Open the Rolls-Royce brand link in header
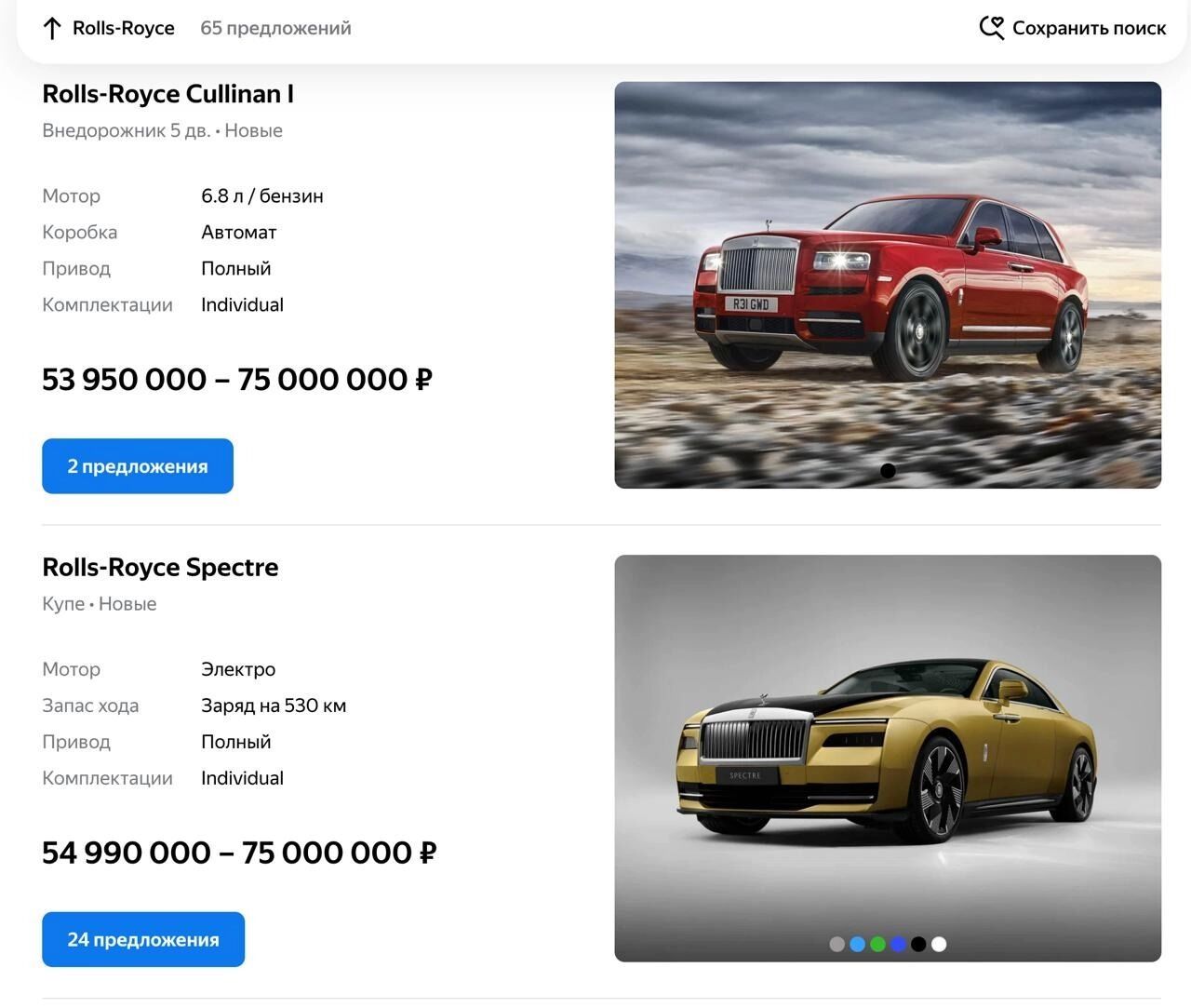1191x1008 pixels. [124, 28]
